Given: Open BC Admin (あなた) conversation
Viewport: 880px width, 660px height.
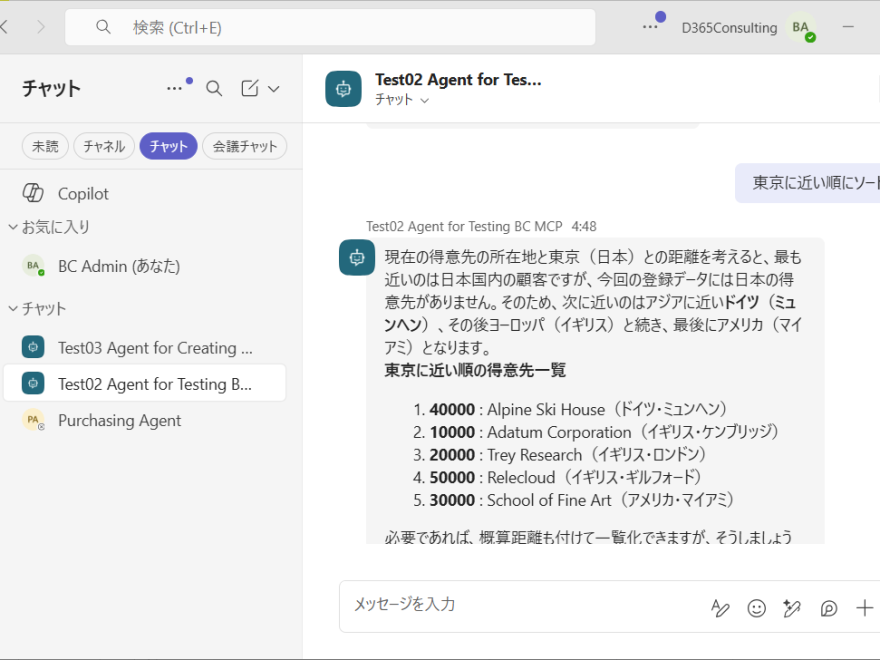Looking at the screenshot, I should [x=118, y=266].
